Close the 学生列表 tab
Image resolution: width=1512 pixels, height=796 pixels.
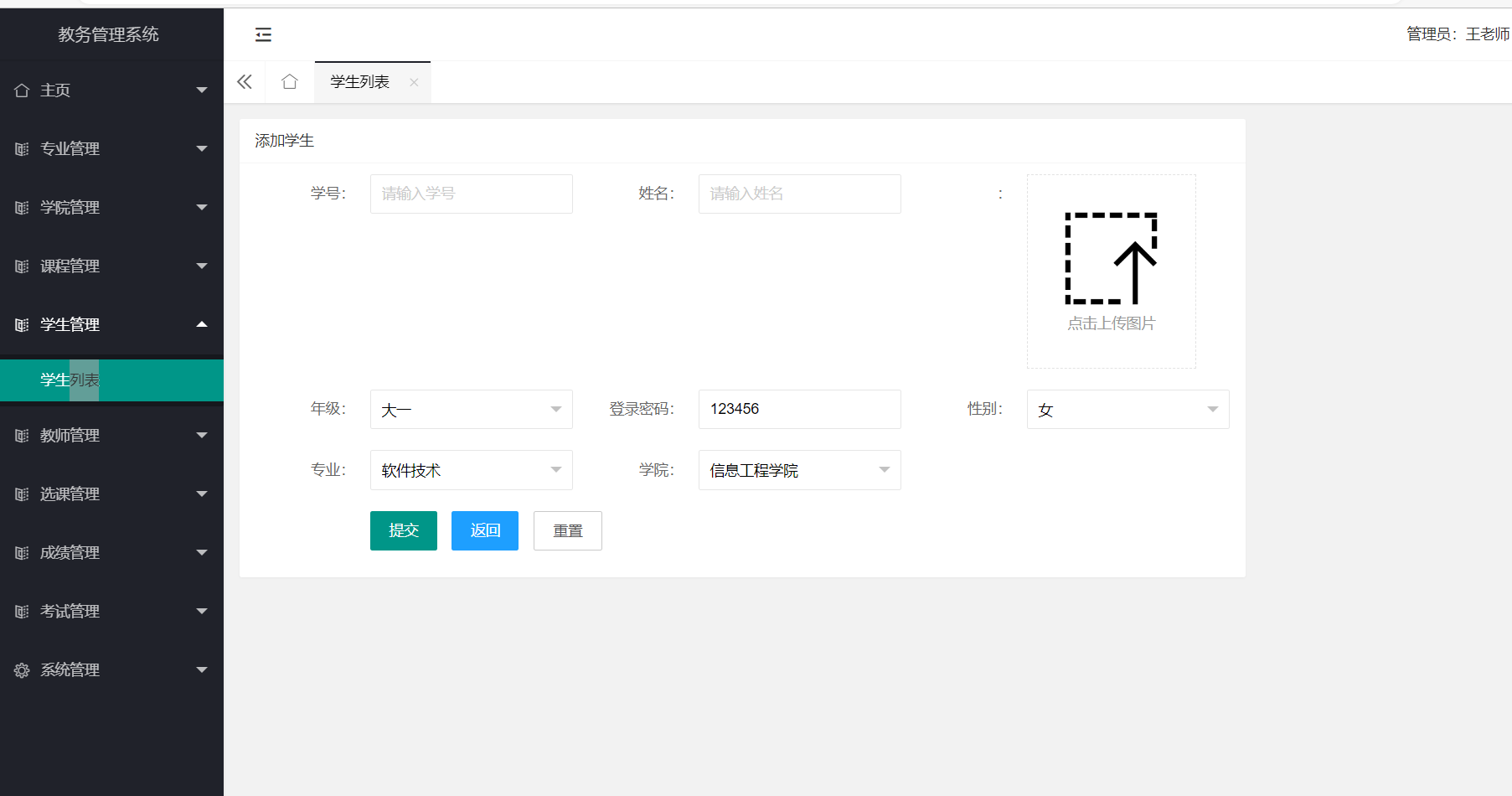pos(414,82)
